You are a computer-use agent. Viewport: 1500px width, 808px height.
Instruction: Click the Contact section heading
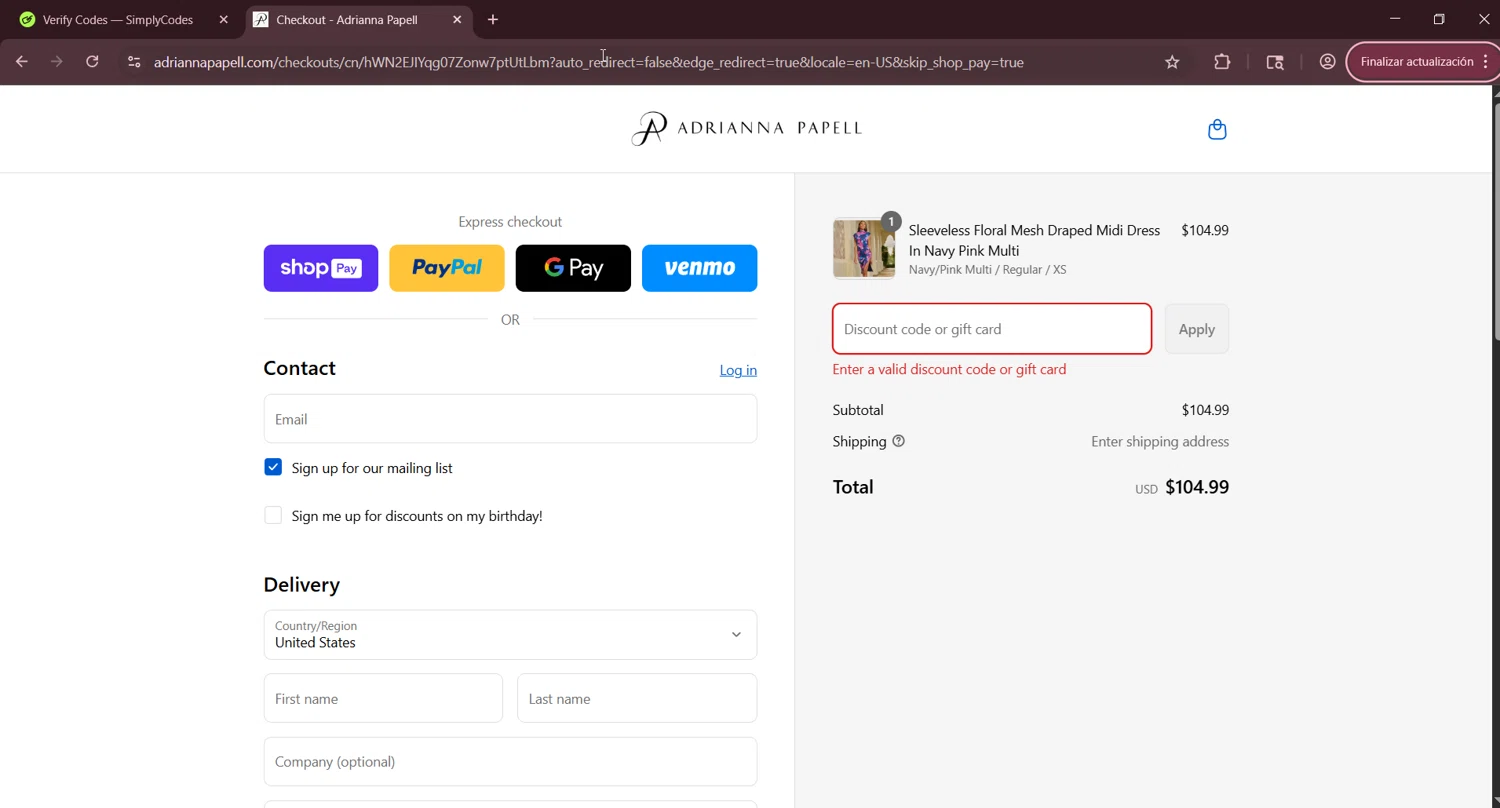point(299,368)
